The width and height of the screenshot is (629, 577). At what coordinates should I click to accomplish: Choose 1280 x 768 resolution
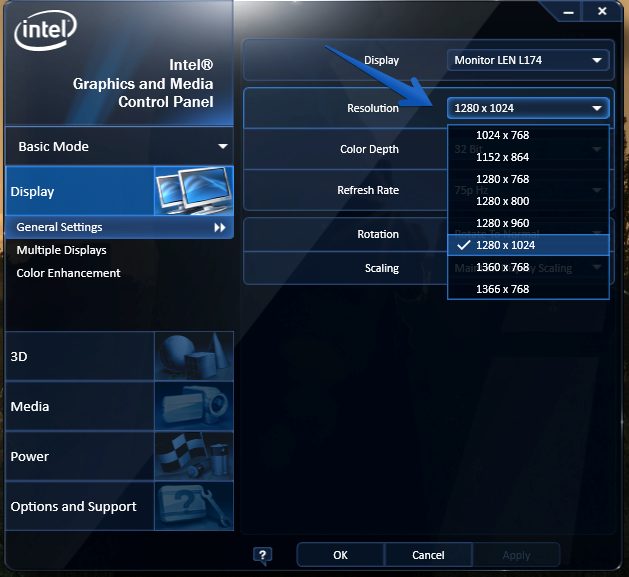point(528,179)
